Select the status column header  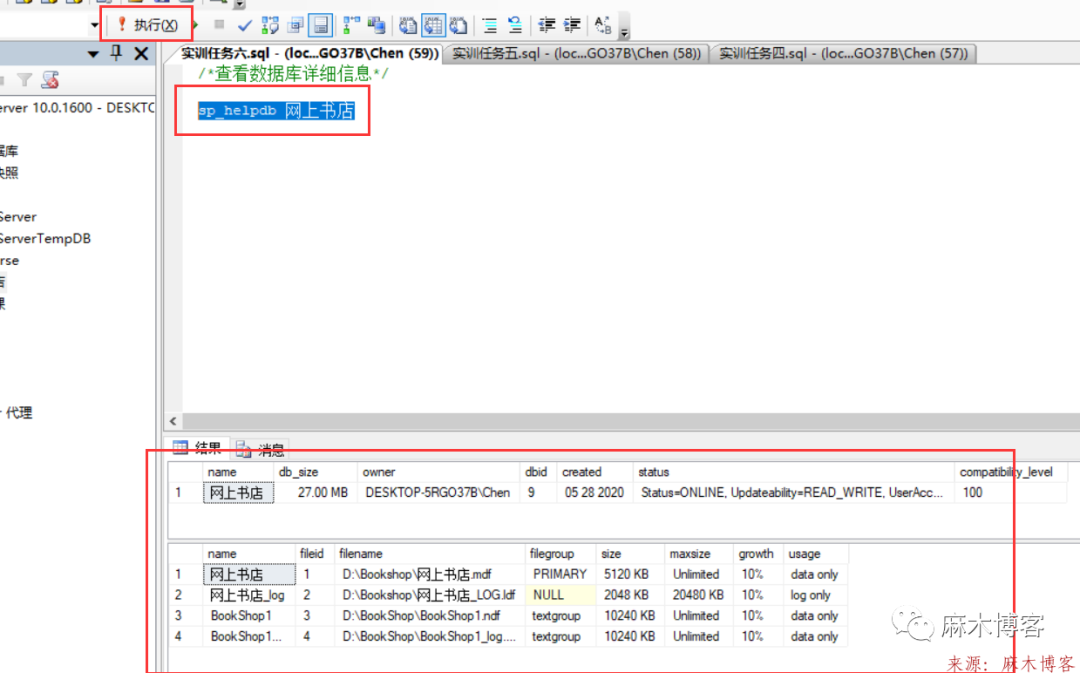(x=793, y=472)
